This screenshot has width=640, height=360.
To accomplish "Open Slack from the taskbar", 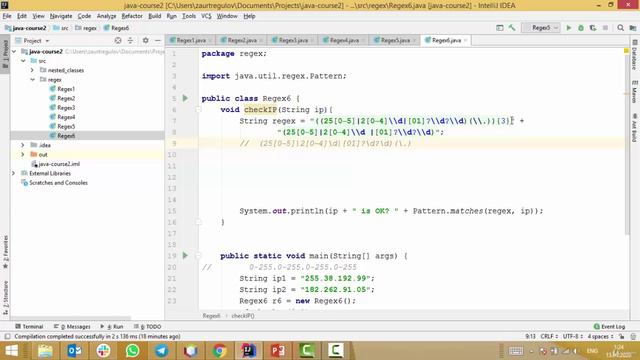I will (x=103, y=351).
